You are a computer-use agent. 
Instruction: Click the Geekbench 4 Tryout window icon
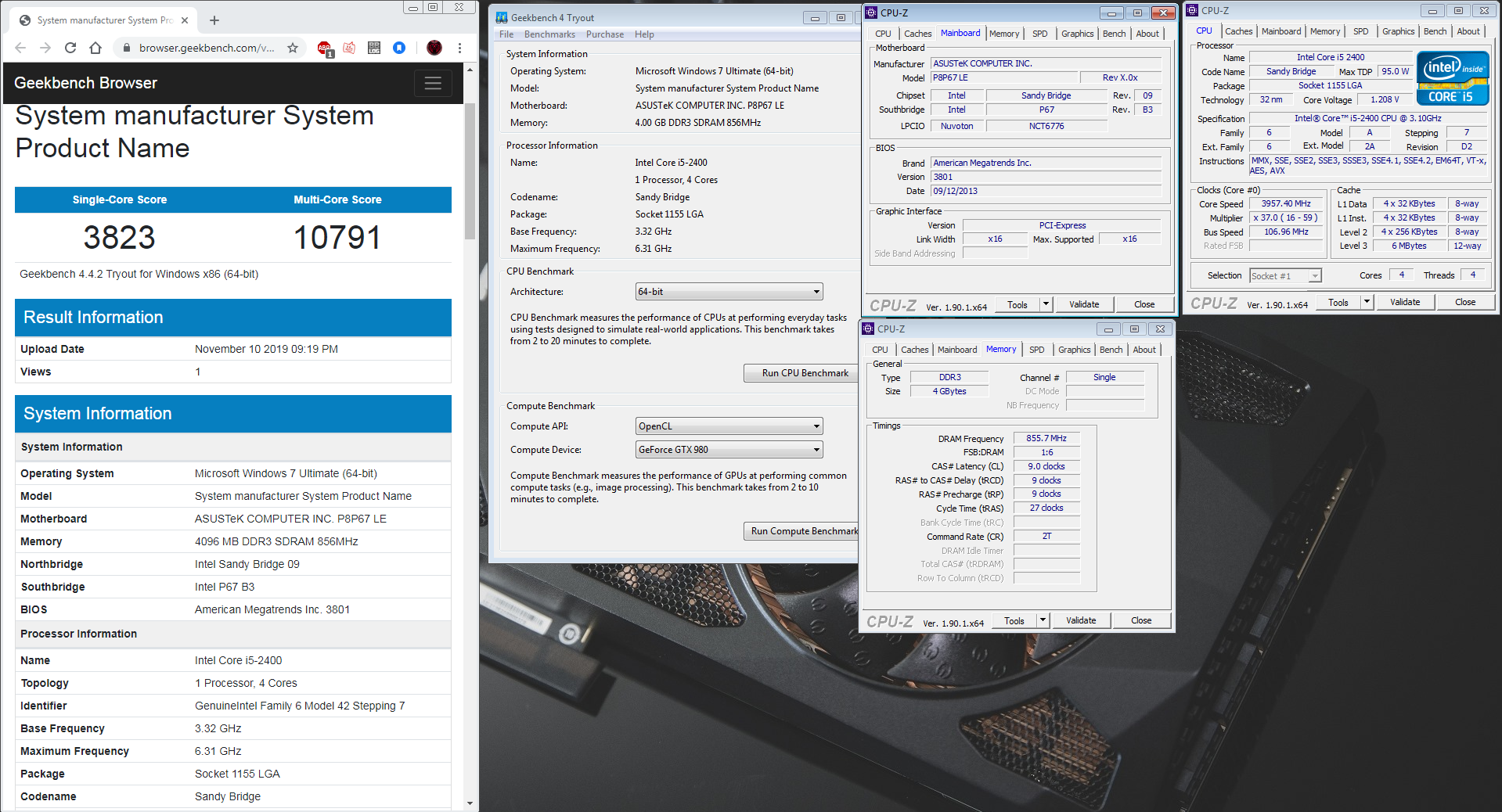(502, 17)
